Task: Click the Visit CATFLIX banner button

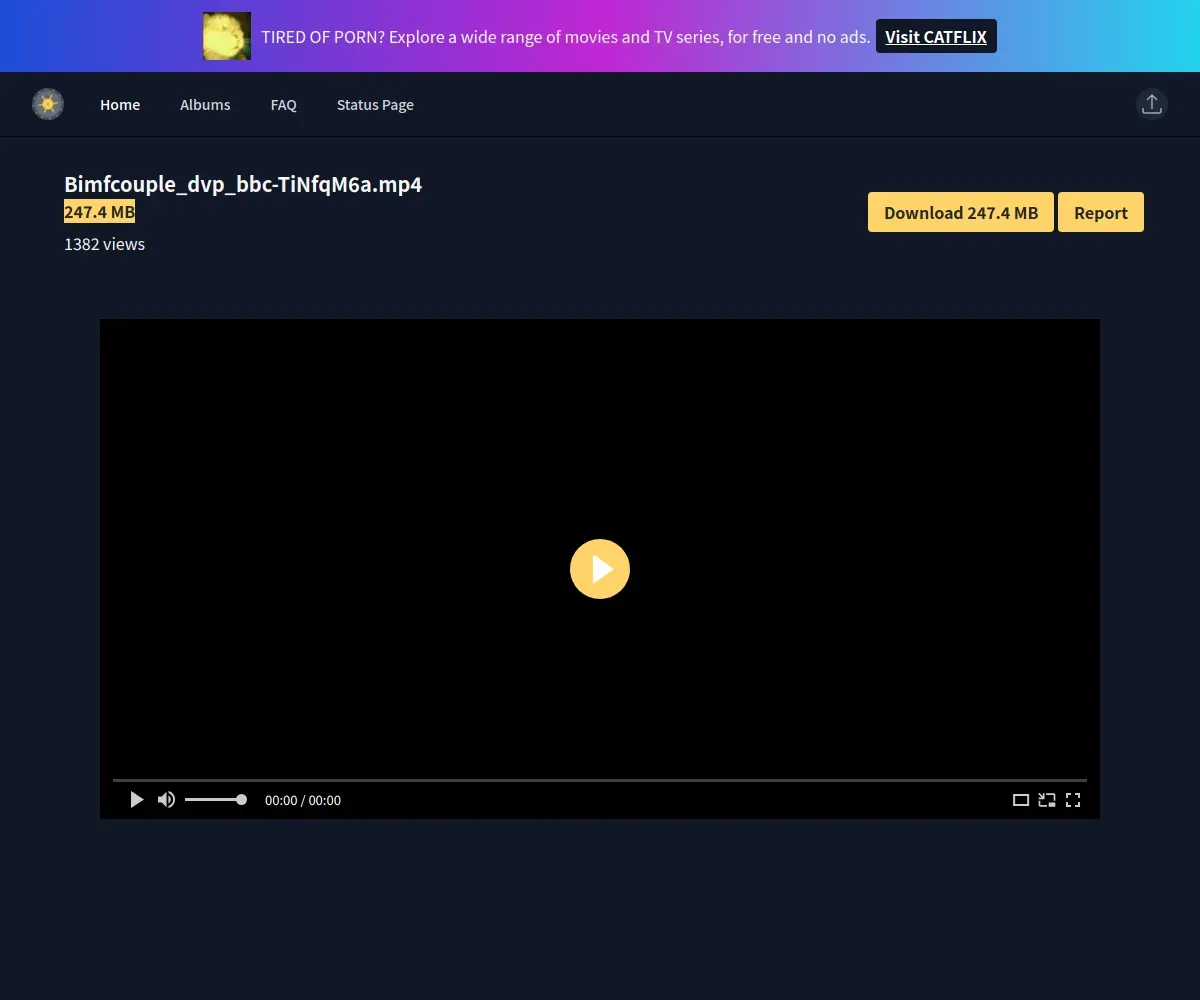Action: [936, 36]
